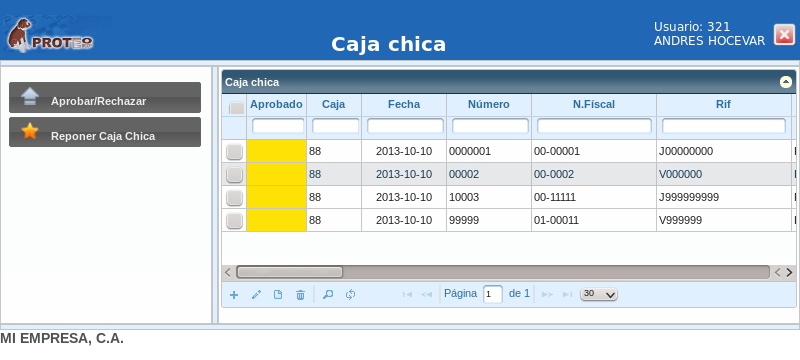
Task: Click the page number input box
Action: (493, 294)
